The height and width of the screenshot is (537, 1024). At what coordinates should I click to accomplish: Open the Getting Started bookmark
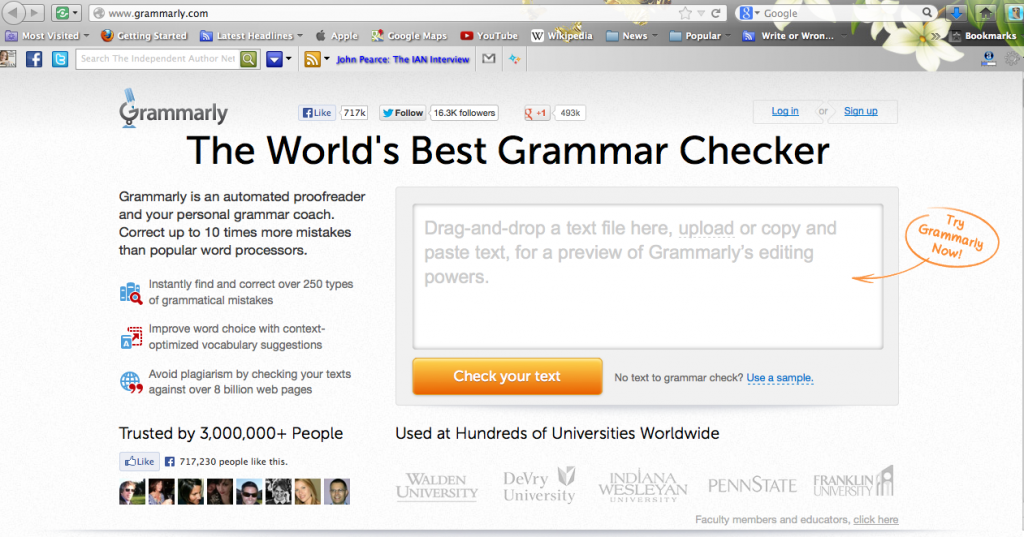pyautogui.click(x=144, y=36)
